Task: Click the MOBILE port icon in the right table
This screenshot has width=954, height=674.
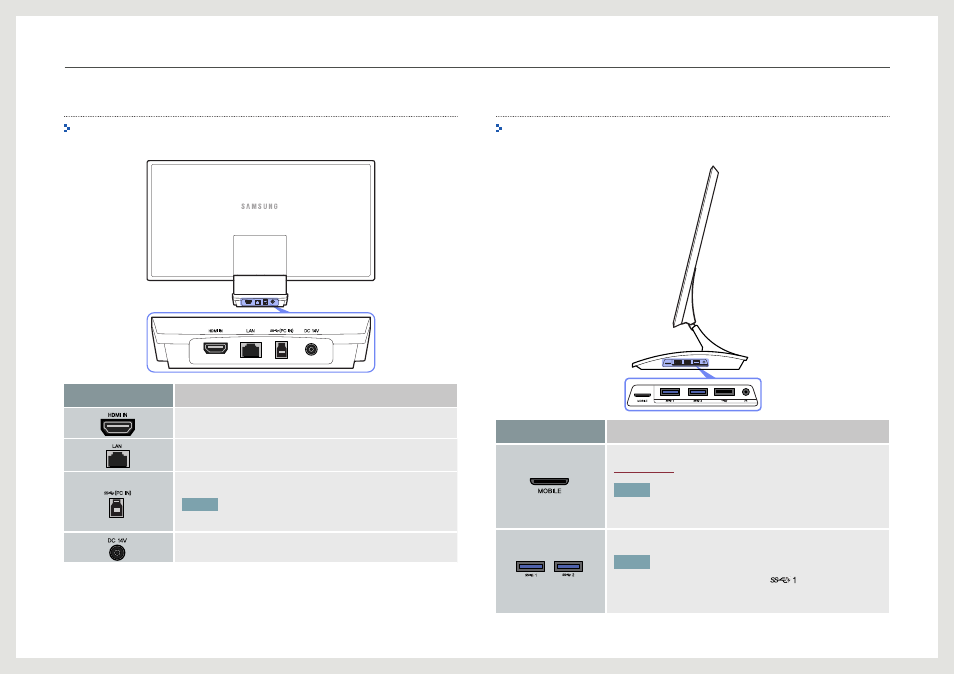Action: click(549, 481)
